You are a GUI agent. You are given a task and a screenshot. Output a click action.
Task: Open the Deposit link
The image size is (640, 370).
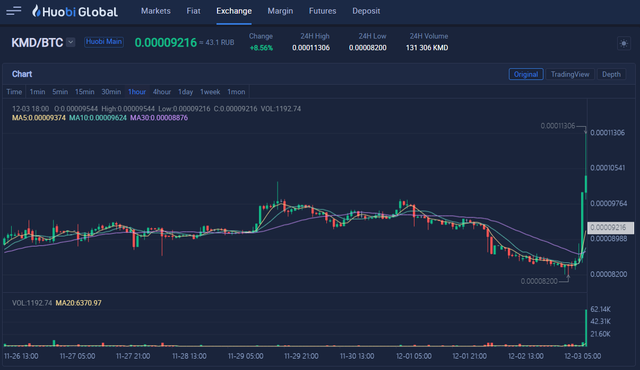coord(366,11)
